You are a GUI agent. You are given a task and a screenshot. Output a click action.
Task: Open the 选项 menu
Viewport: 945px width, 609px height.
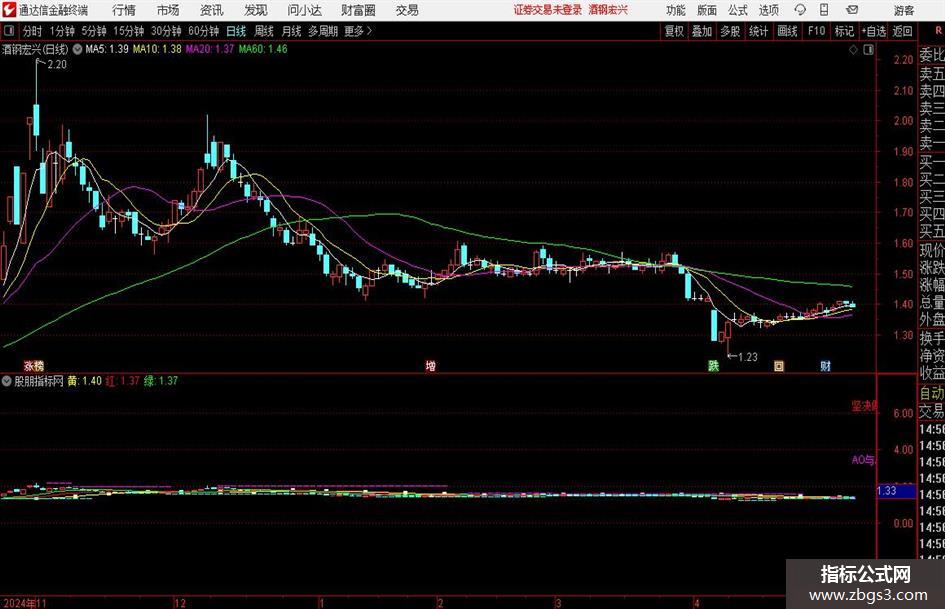click(x=768, y=10)
